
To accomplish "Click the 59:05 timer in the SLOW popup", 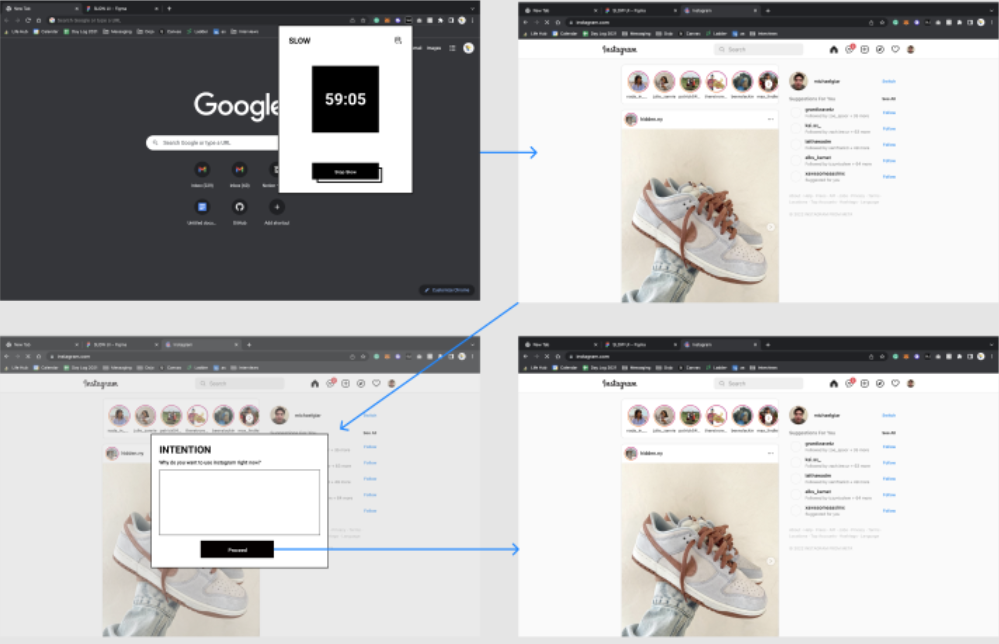I will (x=345, y=99).
